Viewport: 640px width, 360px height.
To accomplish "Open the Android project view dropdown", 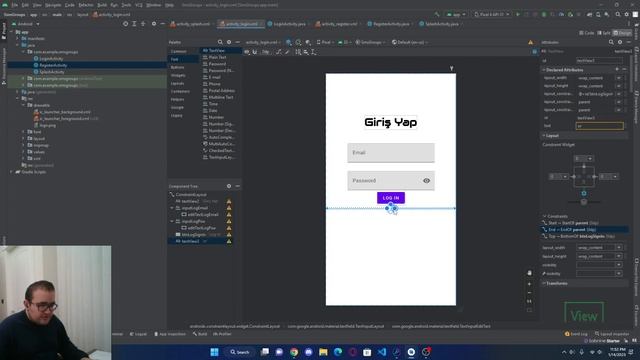I will coord(25,24).
